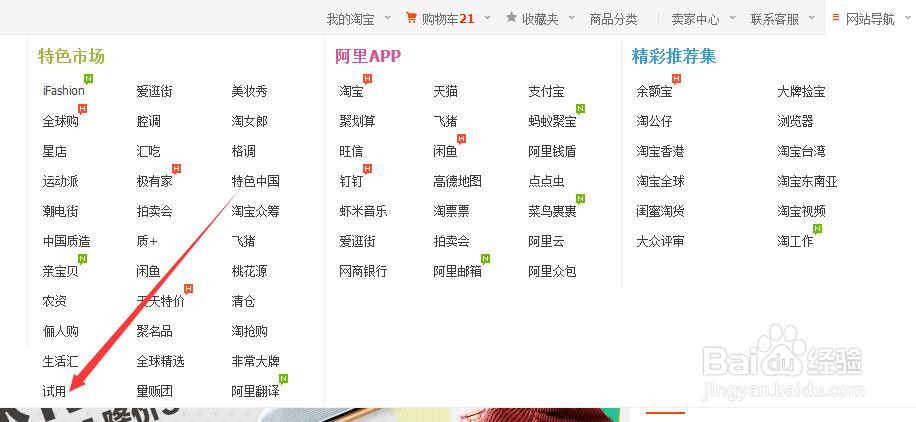Open the 非常大牌 link
This screenshot has width=916, height=422.
pos(255,361)
